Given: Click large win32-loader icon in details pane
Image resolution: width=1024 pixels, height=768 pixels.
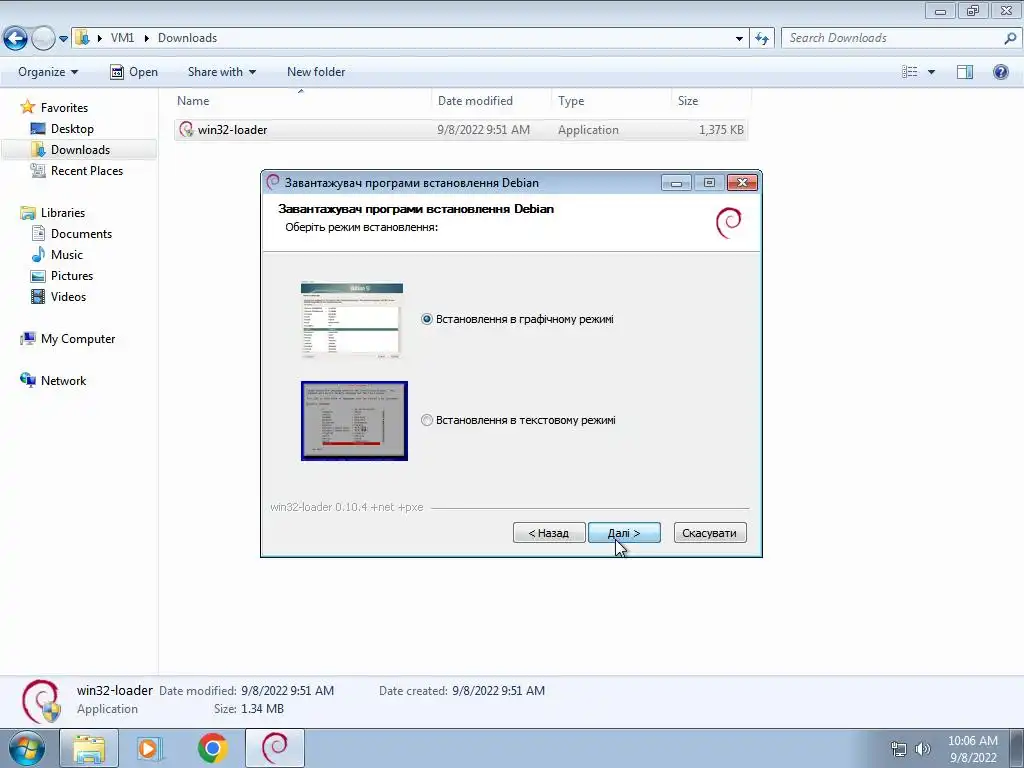Looking at the screenshot, I should click(x=40, y=702).
